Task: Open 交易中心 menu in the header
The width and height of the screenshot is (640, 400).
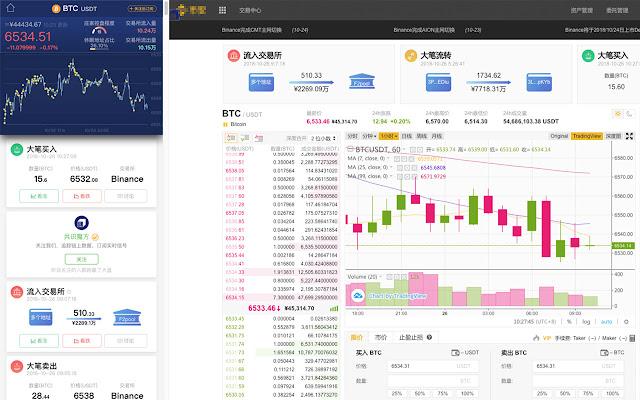Action: (250, 11)
